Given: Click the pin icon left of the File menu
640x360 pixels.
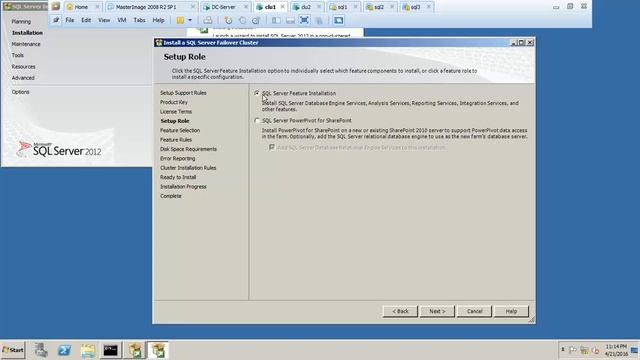Looking at the screenshot, I should [x=56, y=20].
